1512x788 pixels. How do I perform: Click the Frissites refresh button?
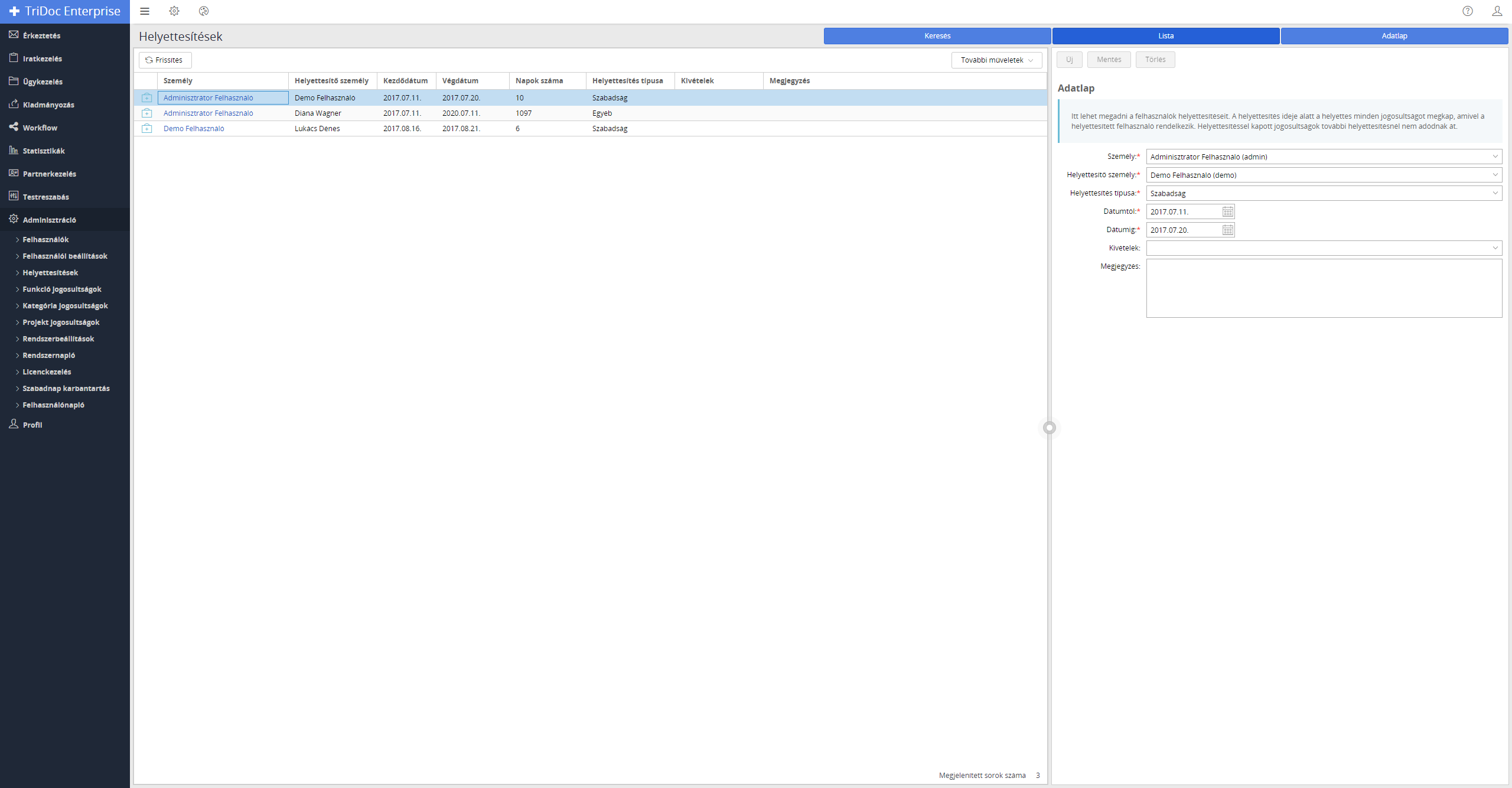(x=165, y=60)
